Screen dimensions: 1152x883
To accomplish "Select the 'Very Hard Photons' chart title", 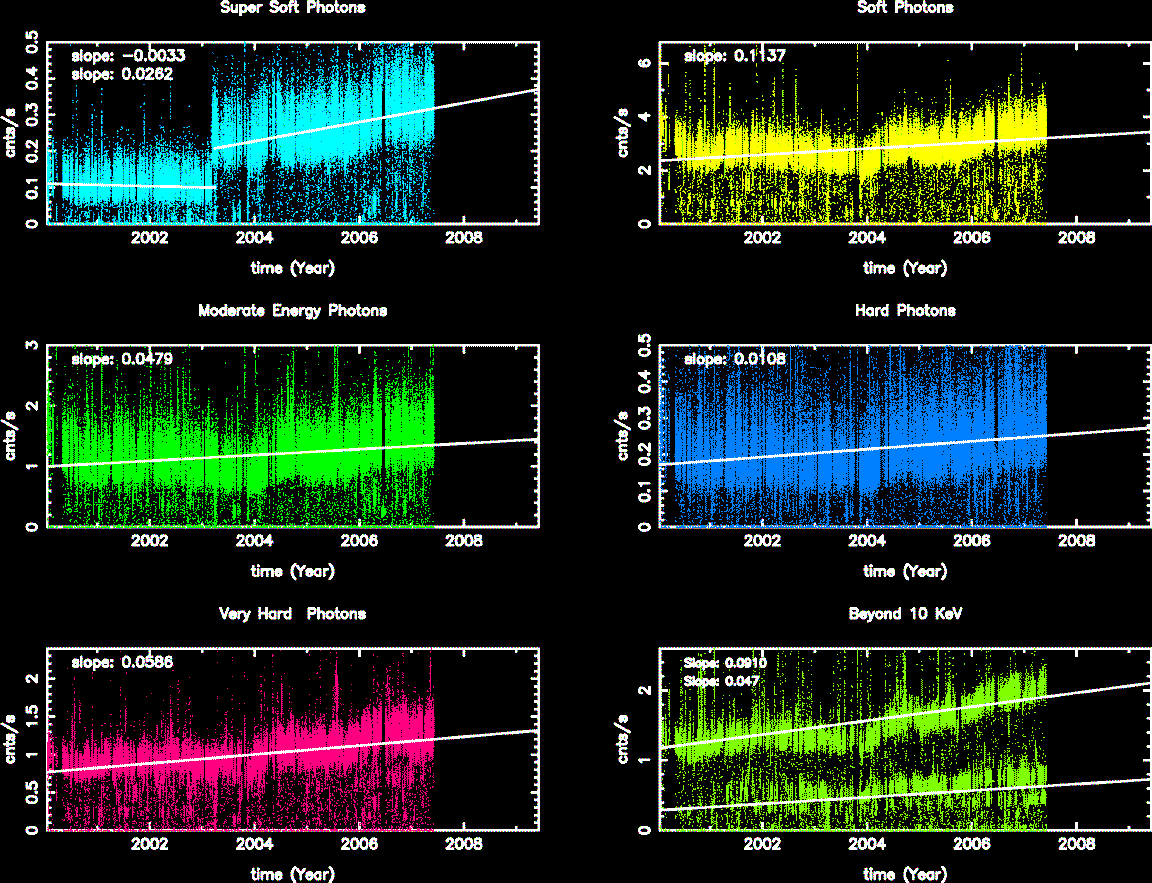I will (292, 614).
